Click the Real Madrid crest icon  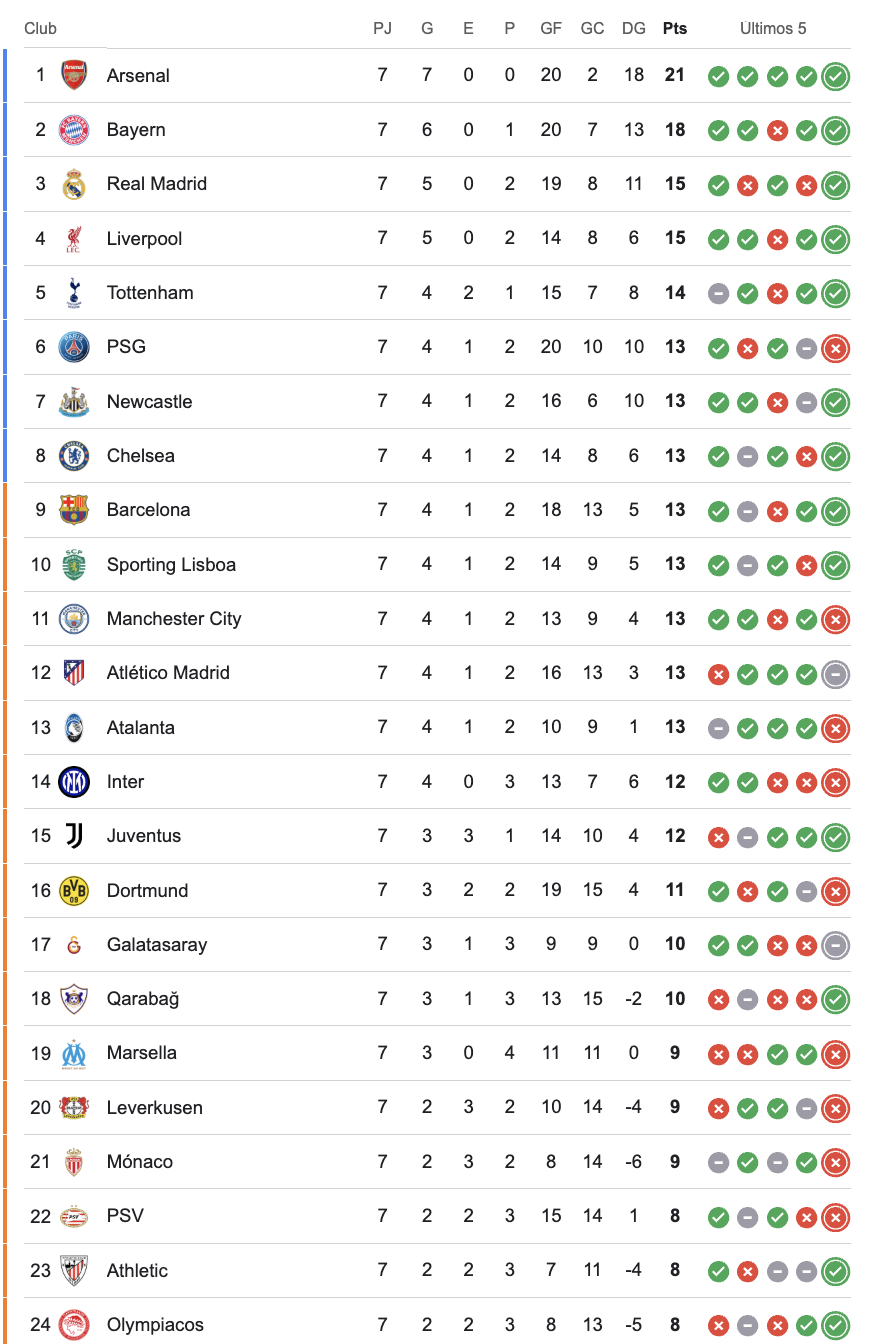tap(74, 184)
